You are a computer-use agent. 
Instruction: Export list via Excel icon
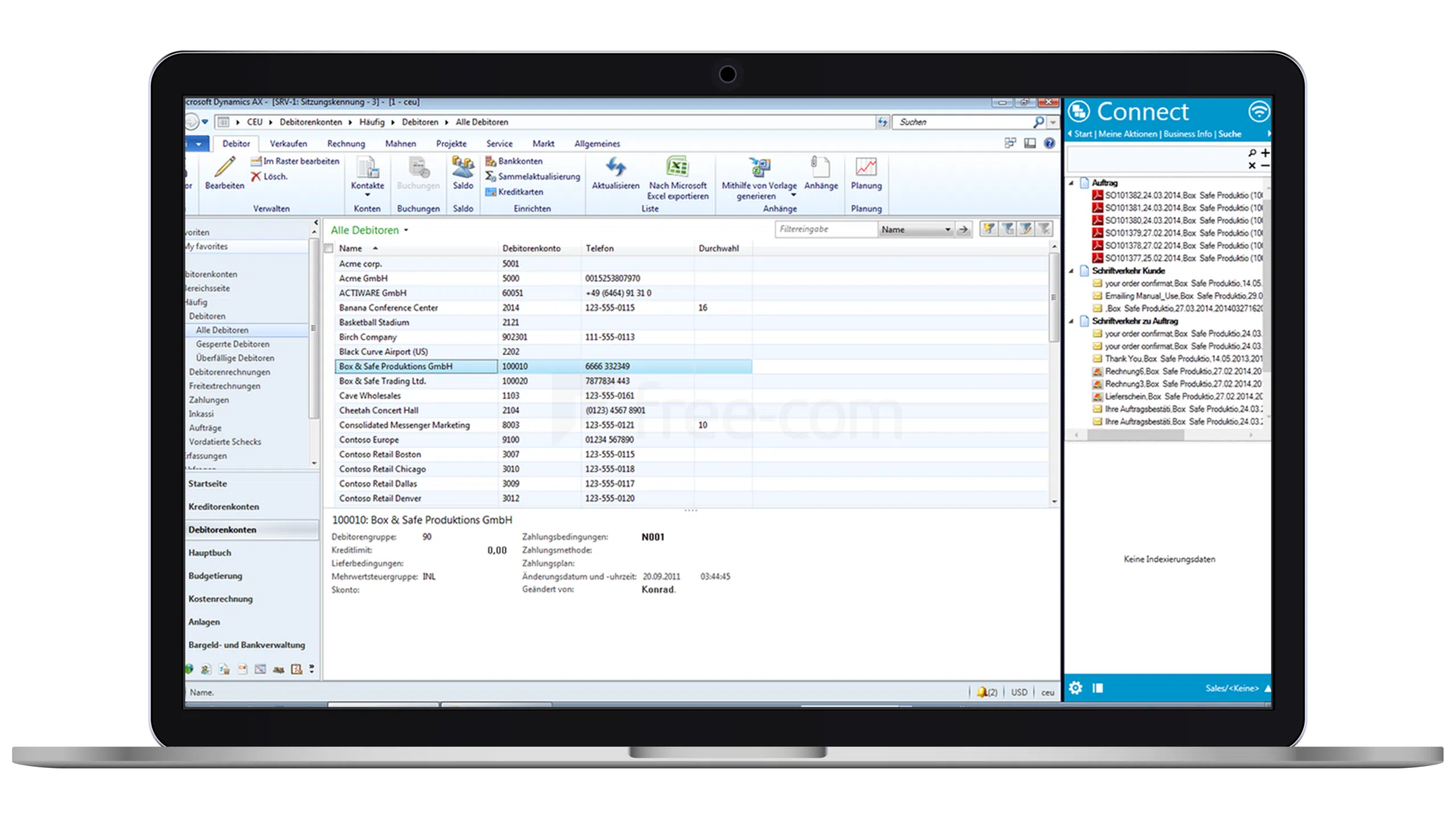(x=677, y=167)
